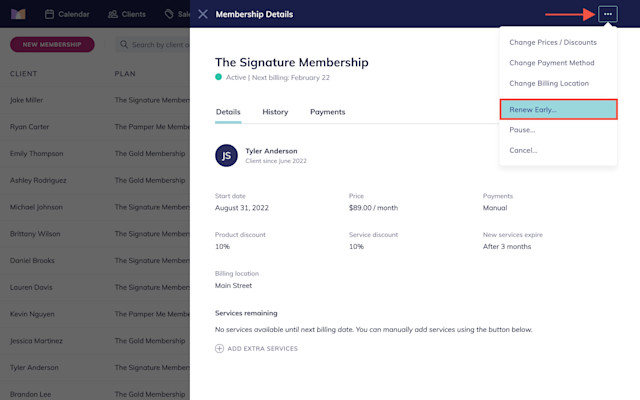Select Pause from the options menu
The width and height of the screenshot is (640, 400).
click(x=522, y=130)
